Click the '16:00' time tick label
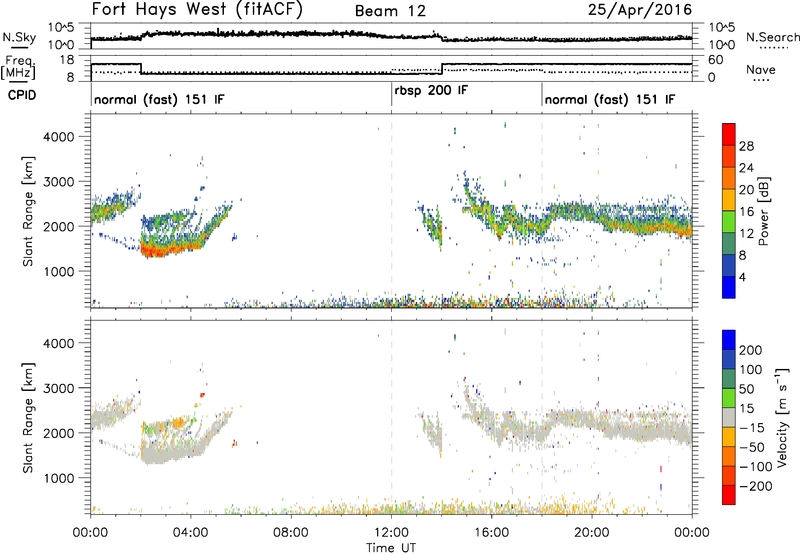This screenshot has width=800, height=554. click(491, 533)
